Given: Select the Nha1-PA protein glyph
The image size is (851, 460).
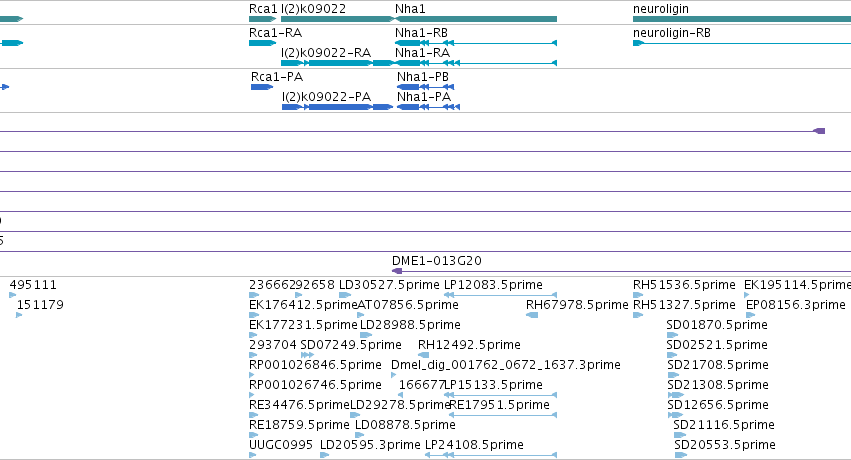Looking at the screenshot, I should [x=429, y=107].
